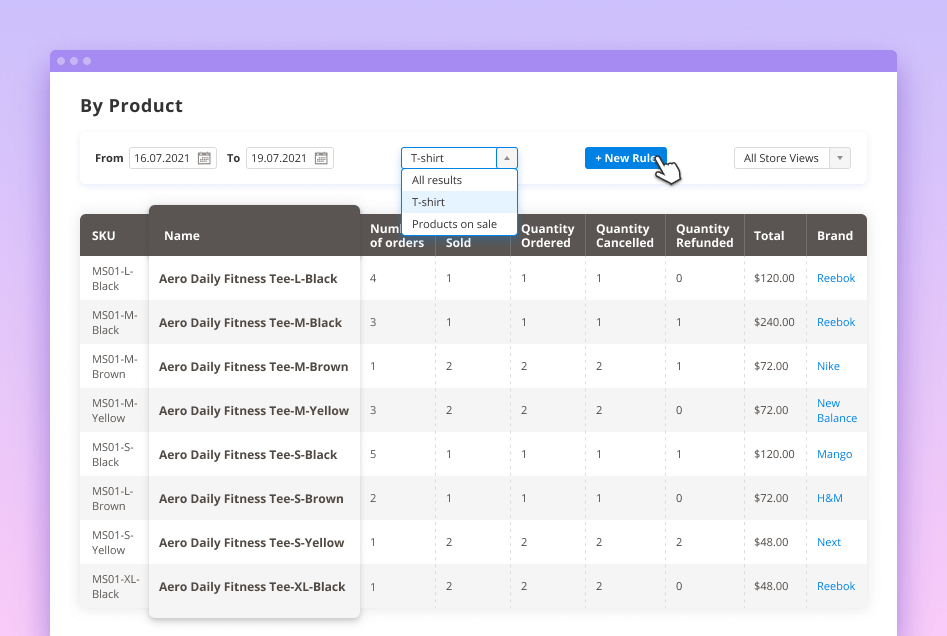
Task: Select Aero Daily Fitness Tee-M-Brown product name
Action: (253, 367)
